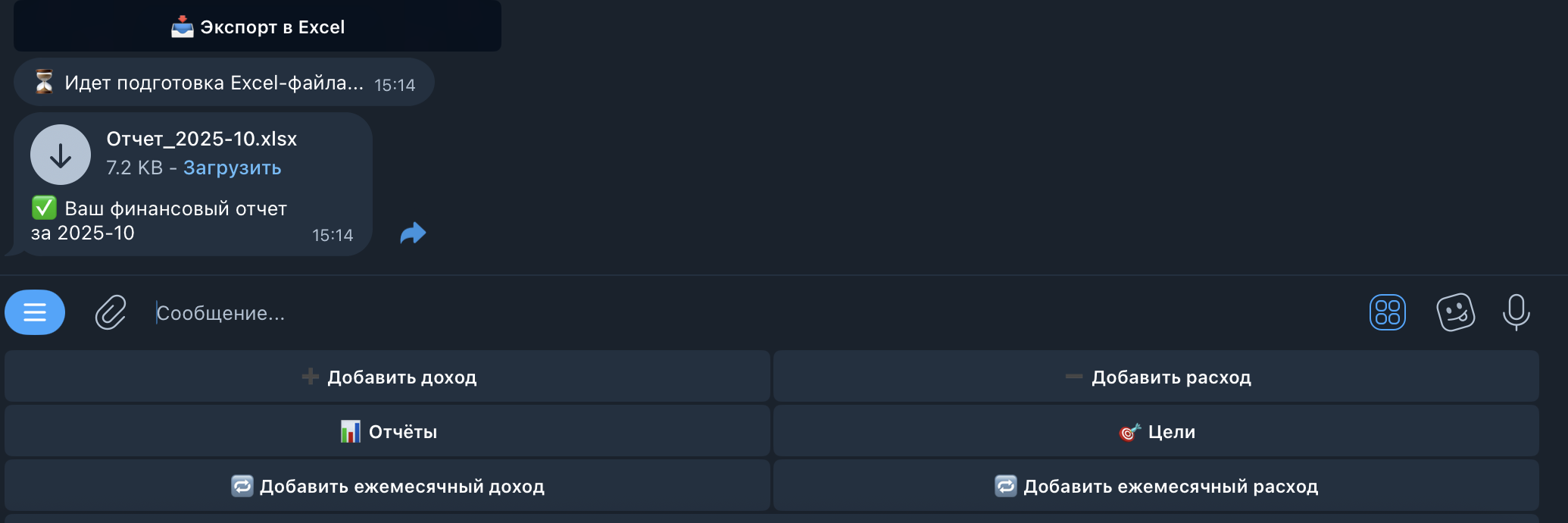1568x523 pixels.
Task: Start voice recording with the microphone icon
Action: coord(1516,312)
